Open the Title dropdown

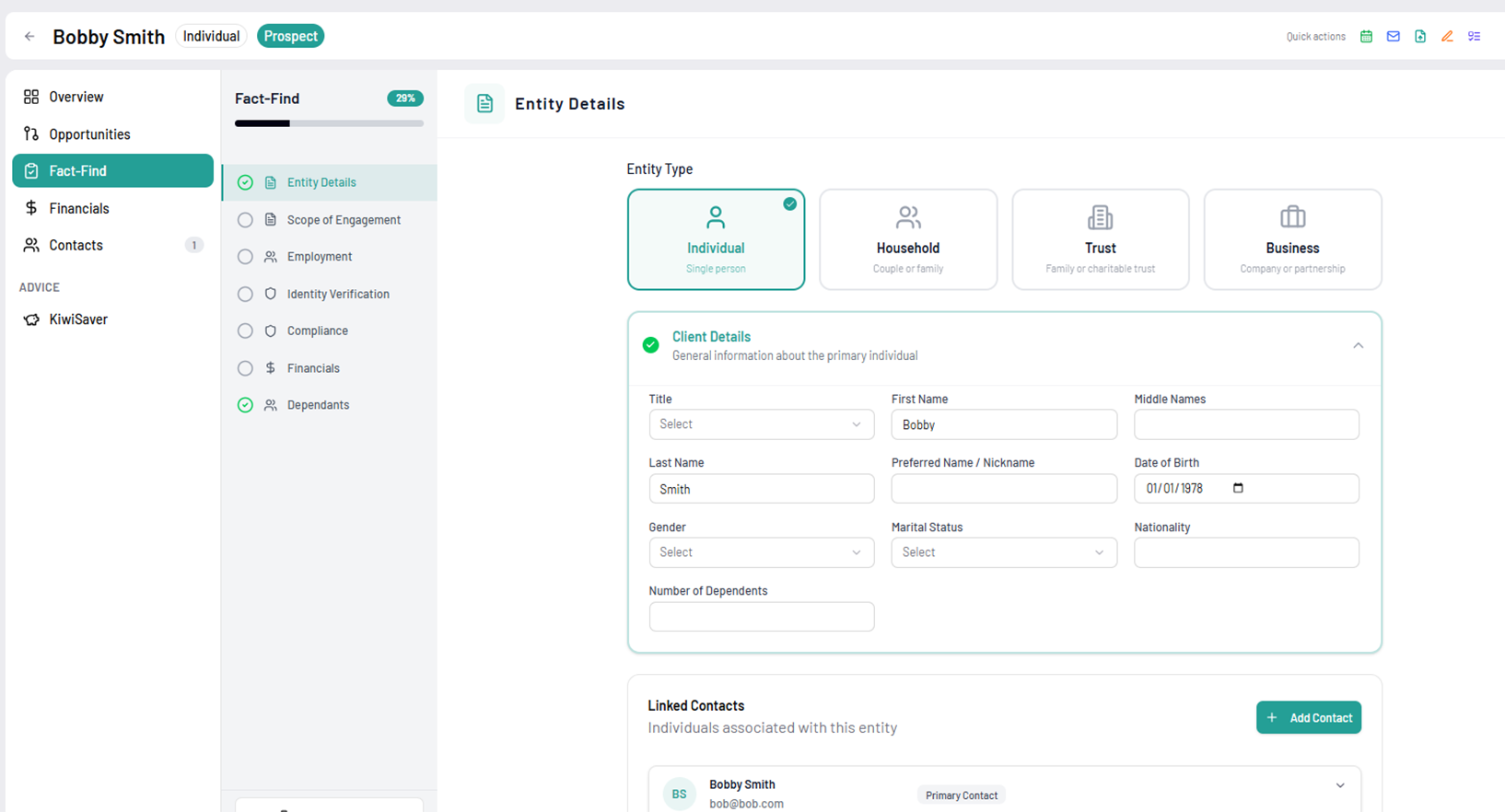(761, 424)
